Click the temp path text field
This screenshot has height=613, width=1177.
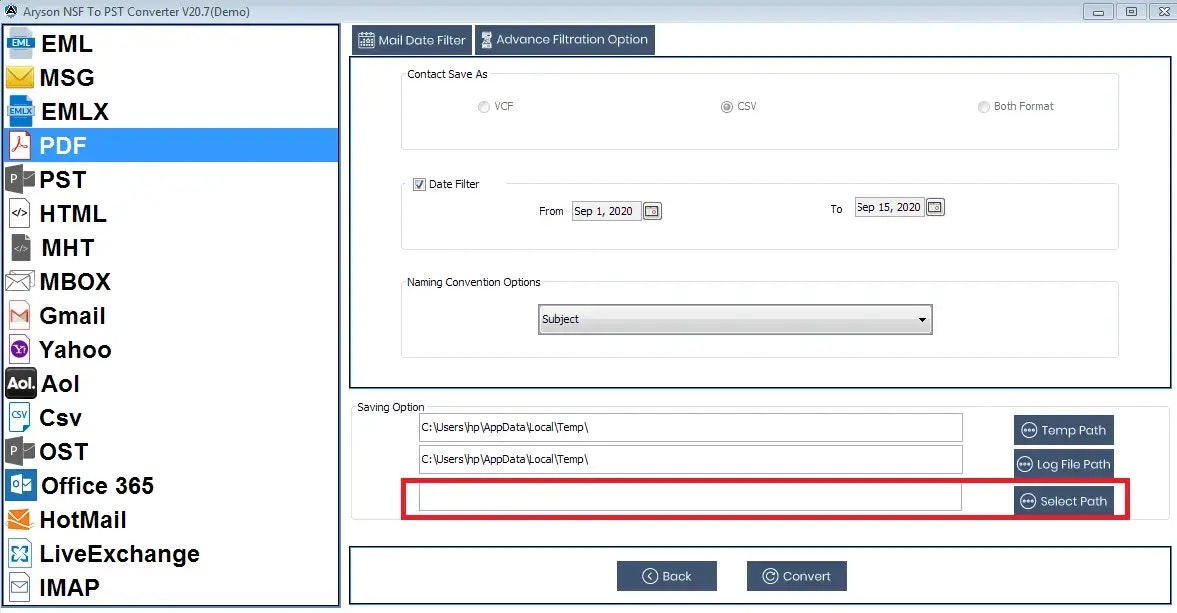pos(691,428)
